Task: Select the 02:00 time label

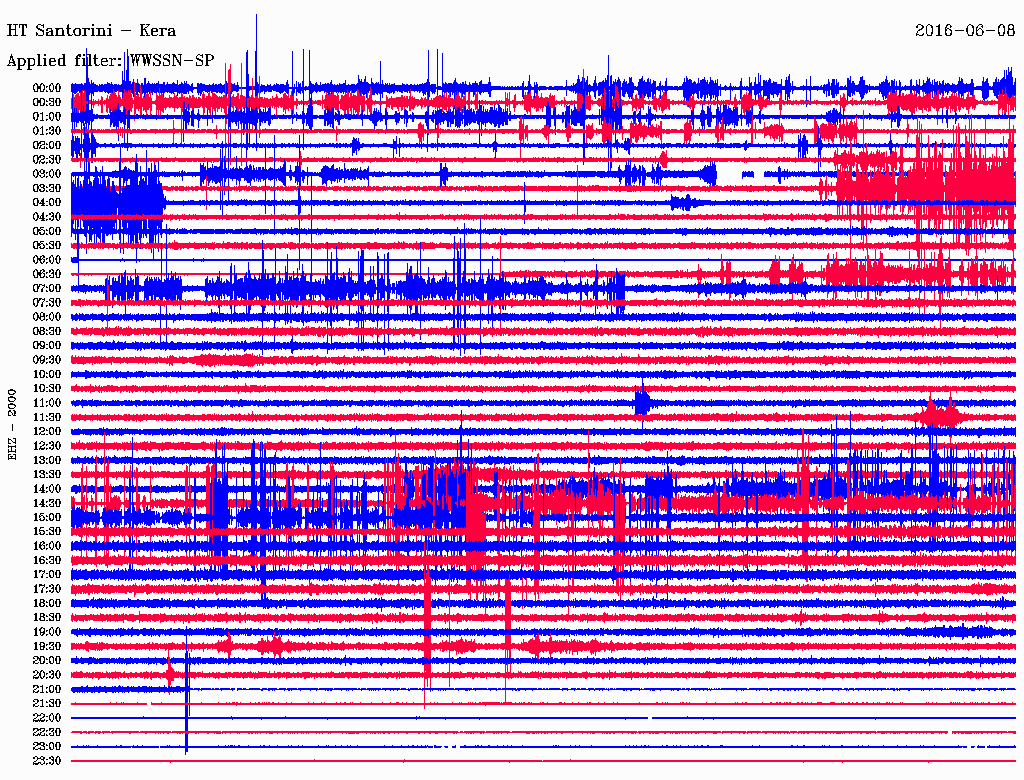Action: [47, 145]
